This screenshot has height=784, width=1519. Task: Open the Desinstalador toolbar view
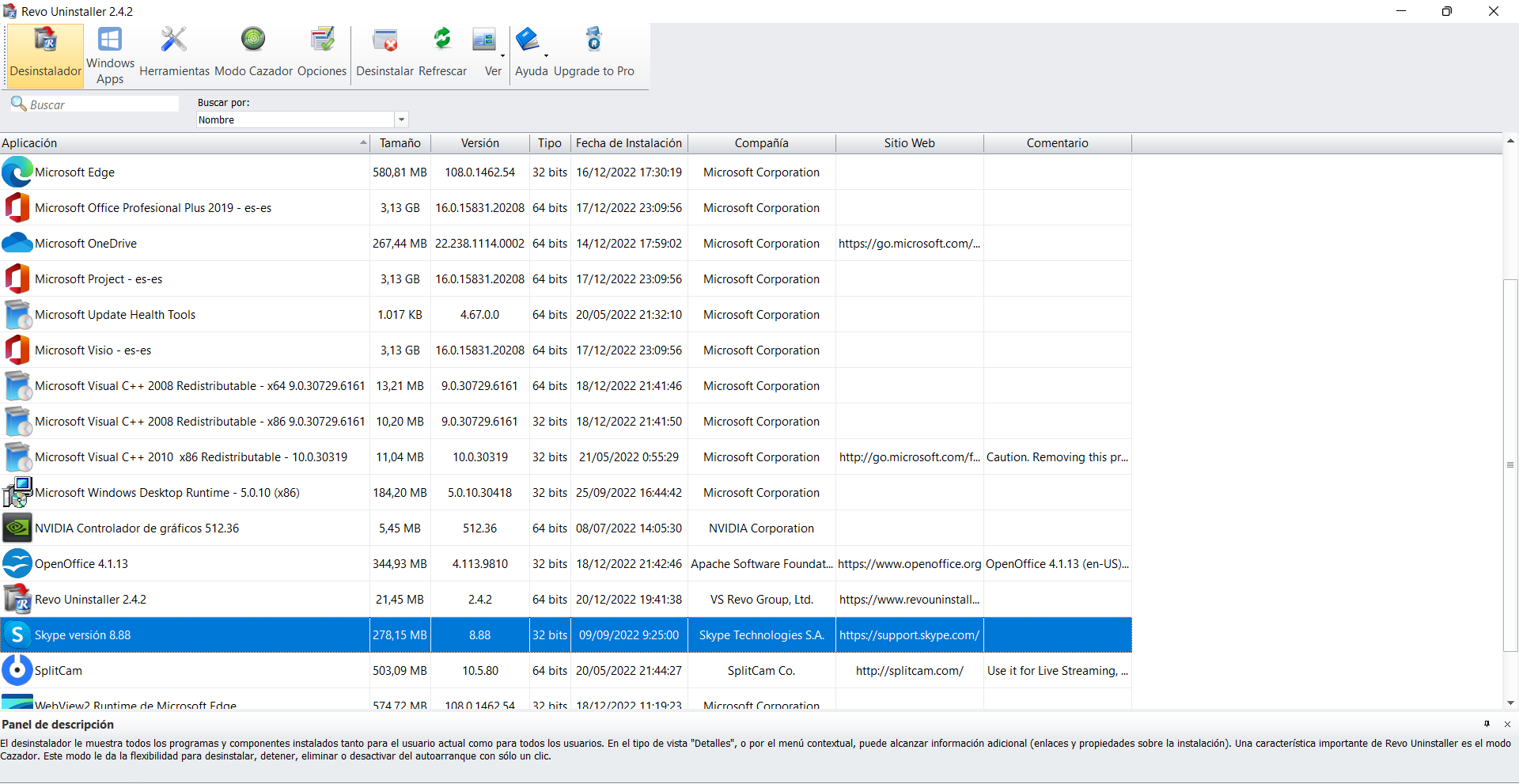46,55
